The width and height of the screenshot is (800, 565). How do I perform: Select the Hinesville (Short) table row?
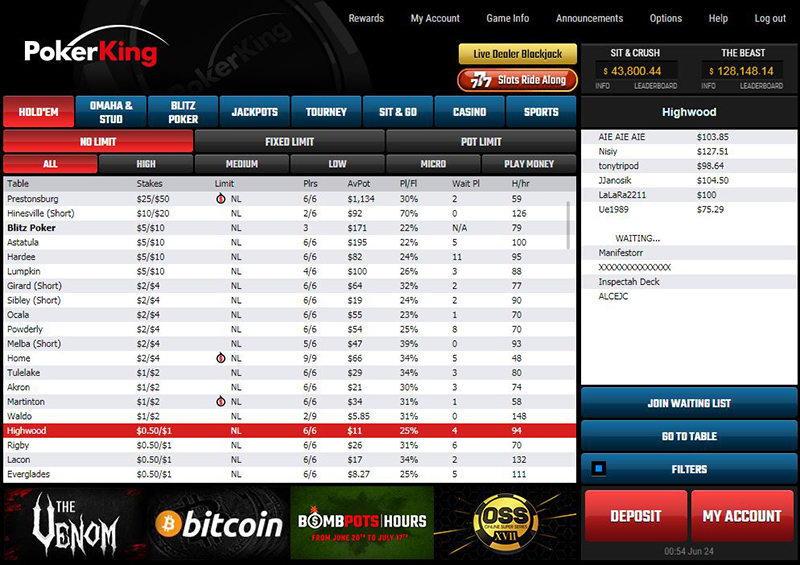click(x=289, y=213)
